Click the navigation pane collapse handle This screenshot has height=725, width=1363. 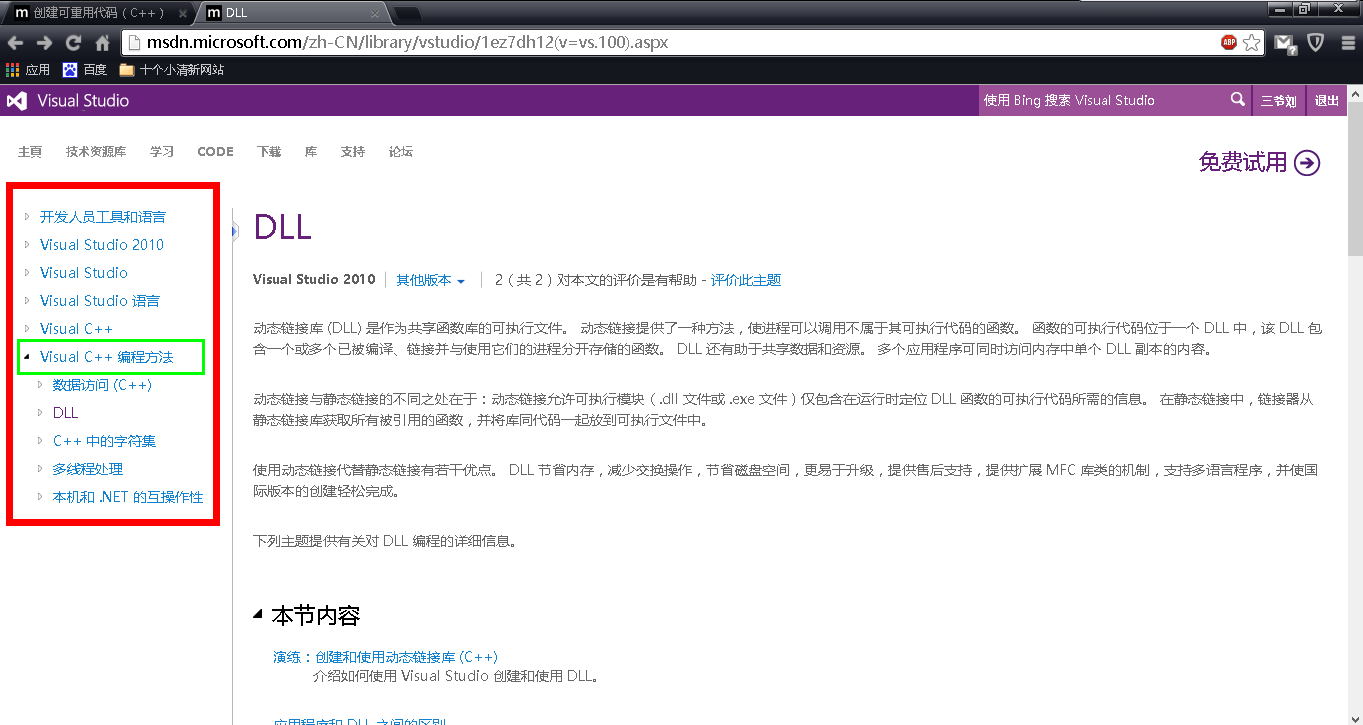pos(234,232)
